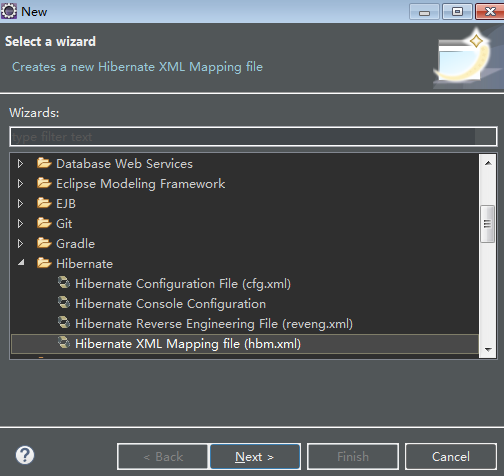Open the help question mark icon
The image size is (504, 476).
[x=25, y=455]
